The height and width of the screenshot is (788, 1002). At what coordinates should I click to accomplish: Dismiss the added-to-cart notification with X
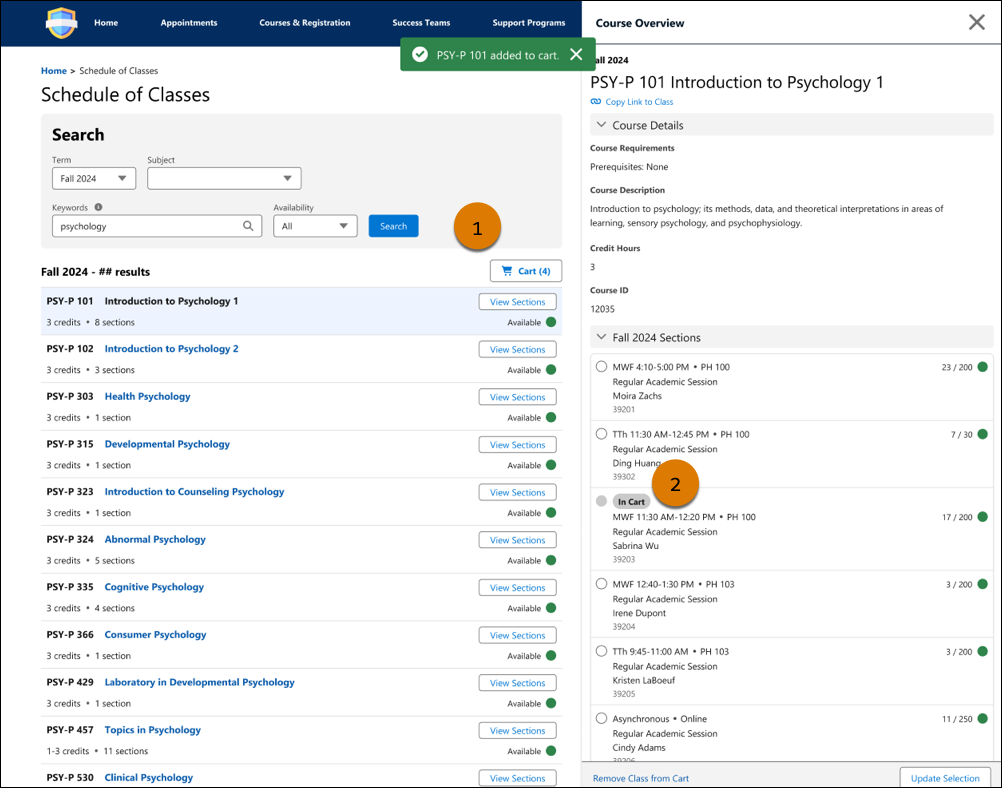click(576, 54)
